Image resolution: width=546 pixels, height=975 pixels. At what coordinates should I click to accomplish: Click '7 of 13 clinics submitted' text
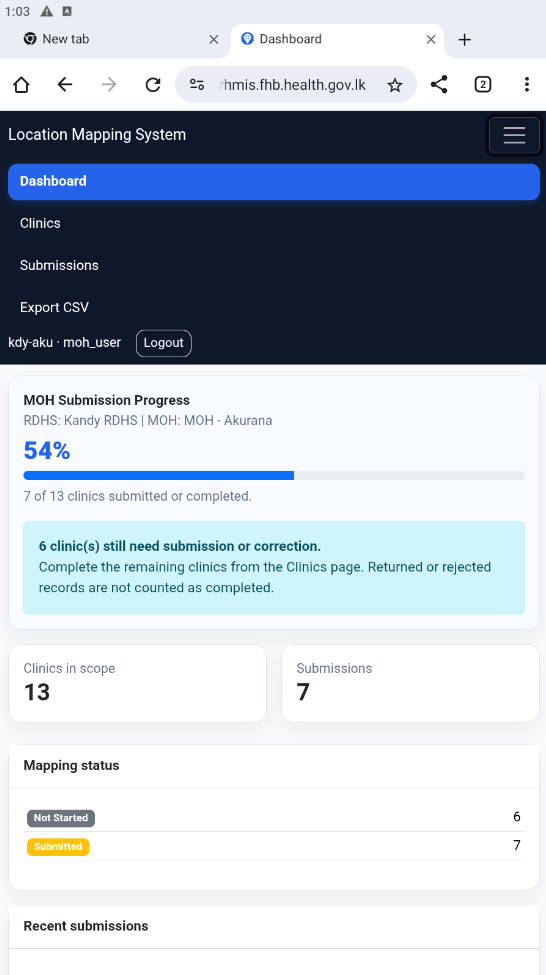click(x=137, y=497)
